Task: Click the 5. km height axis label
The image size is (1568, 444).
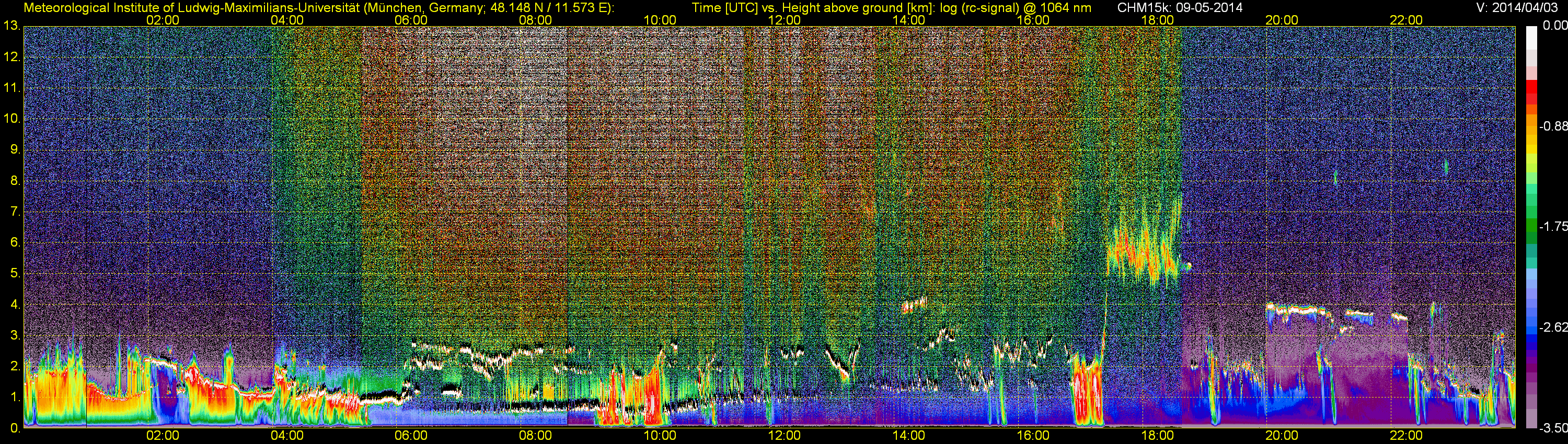Action: pyautogui.click(x=15, y=274)
